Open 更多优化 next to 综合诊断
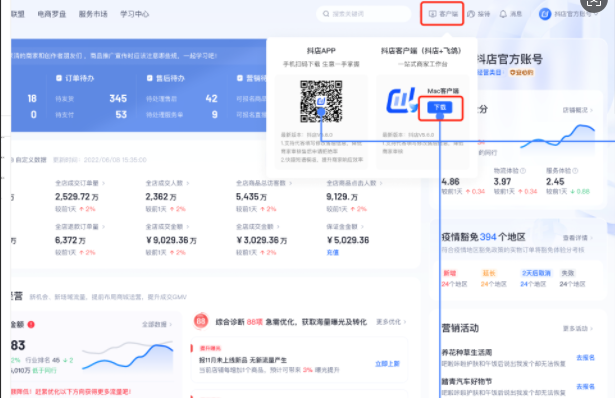Screen dimensions: 615x398 coord(391,322)
